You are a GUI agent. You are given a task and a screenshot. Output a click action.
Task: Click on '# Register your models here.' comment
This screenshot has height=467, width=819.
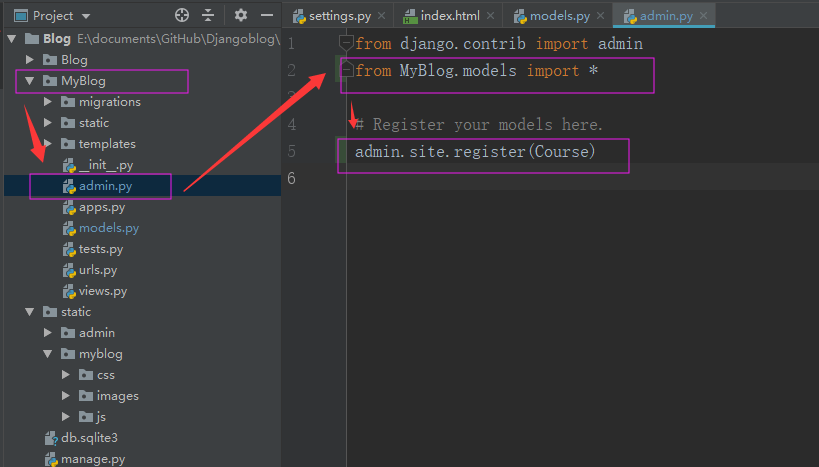(x=479, y=124)
